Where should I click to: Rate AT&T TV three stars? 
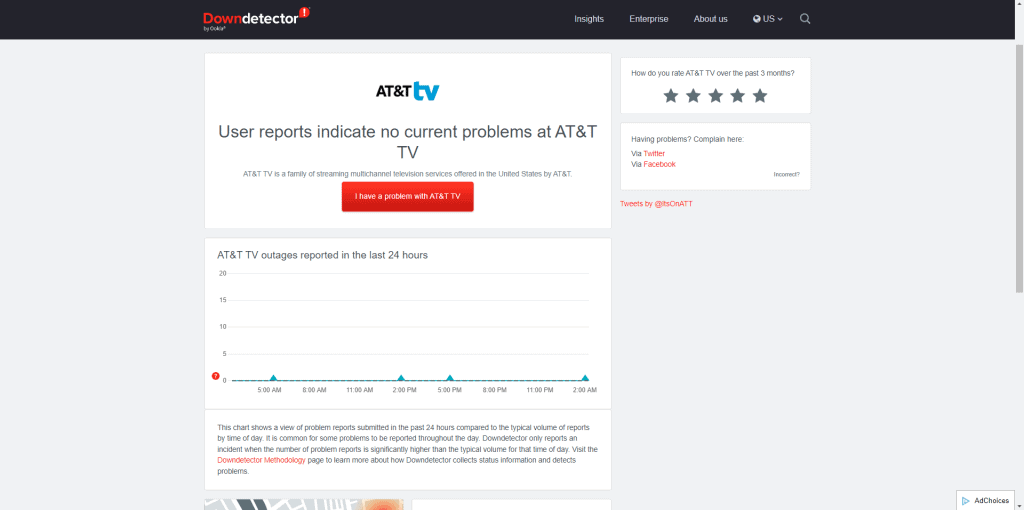(x=715, y=96)
